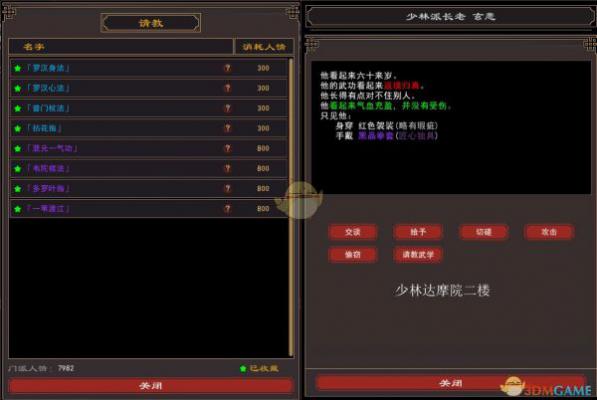Open the help icon for 一苇渡江
Image resolution: width=597 pixels, height=400 pixels.
[227, 209]
